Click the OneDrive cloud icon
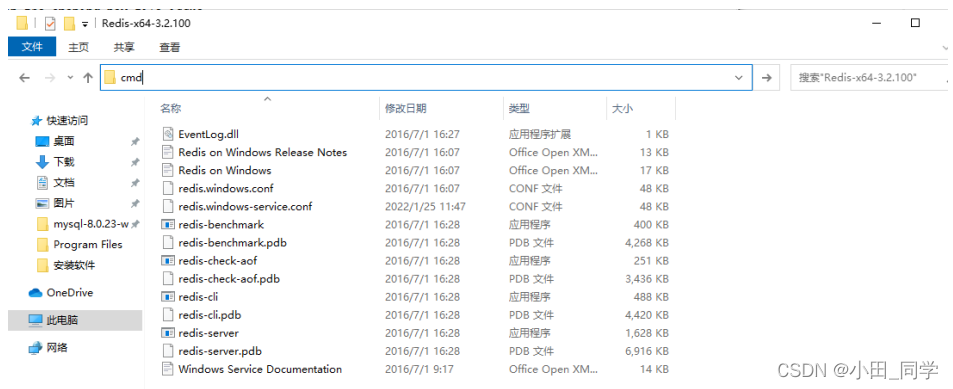 (35, 293)
